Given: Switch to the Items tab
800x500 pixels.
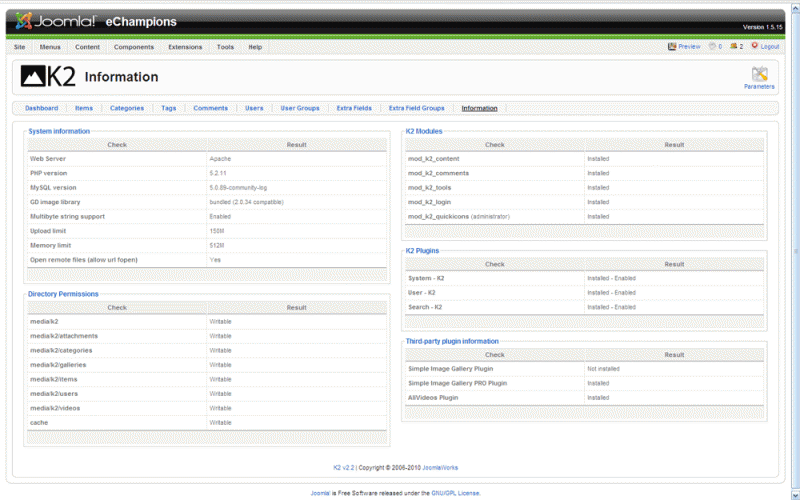Looking at the screenshot, I should click(x=84, y=108).
